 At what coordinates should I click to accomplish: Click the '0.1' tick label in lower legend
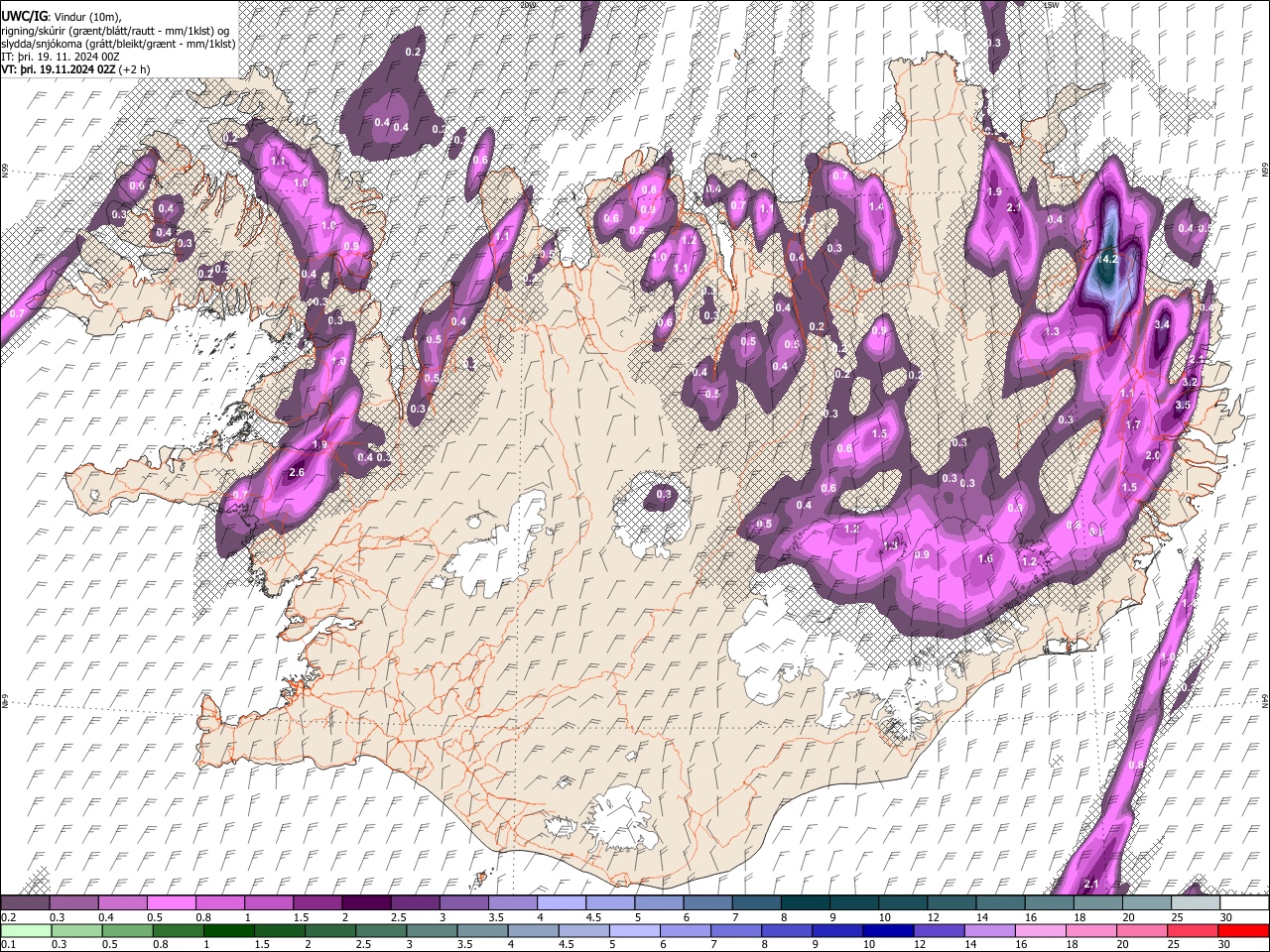coord(8,944)
